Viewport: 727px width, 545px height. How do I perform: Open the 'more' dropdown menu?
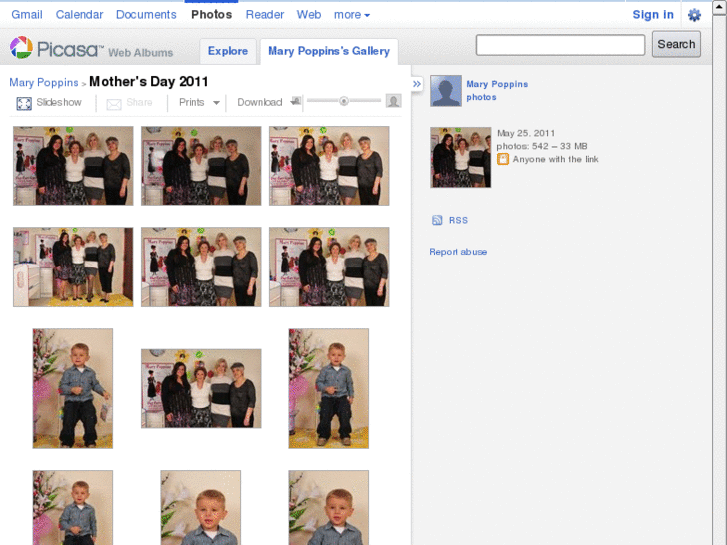[x=352, y=15]
